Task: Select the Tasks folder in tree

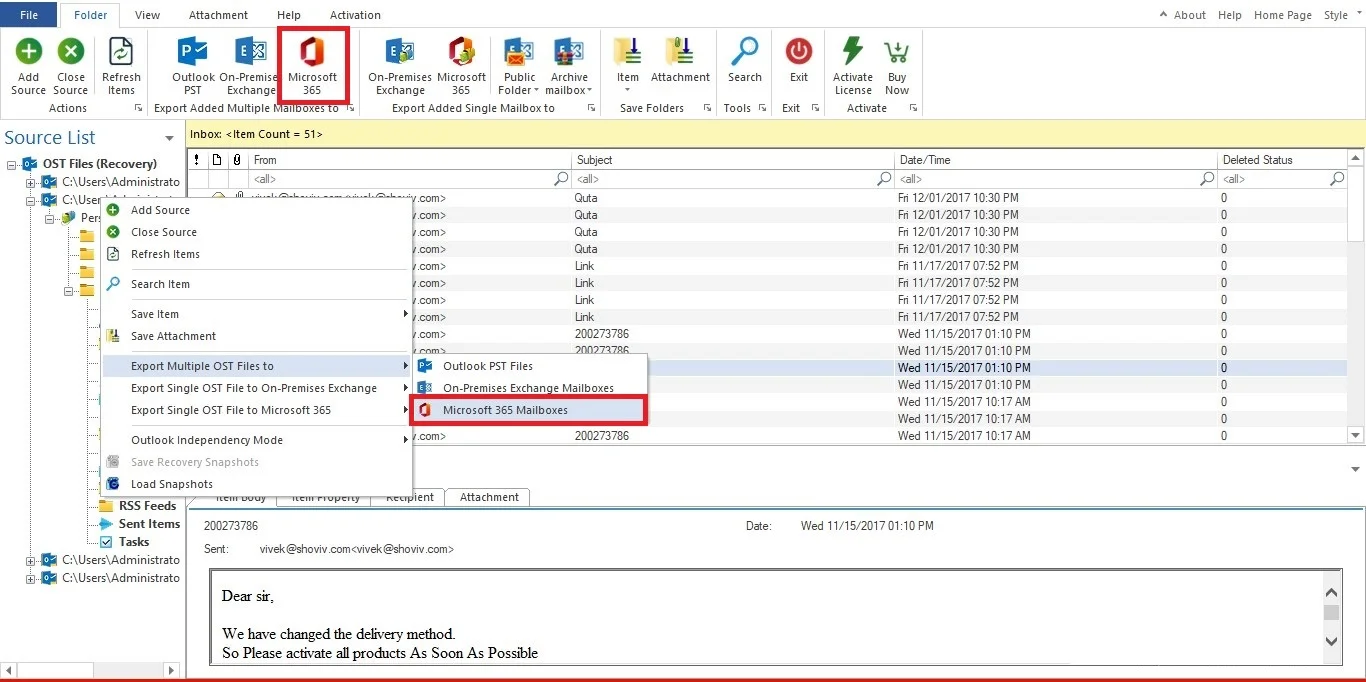Action: pyautogui.click(x=134, y=542)
